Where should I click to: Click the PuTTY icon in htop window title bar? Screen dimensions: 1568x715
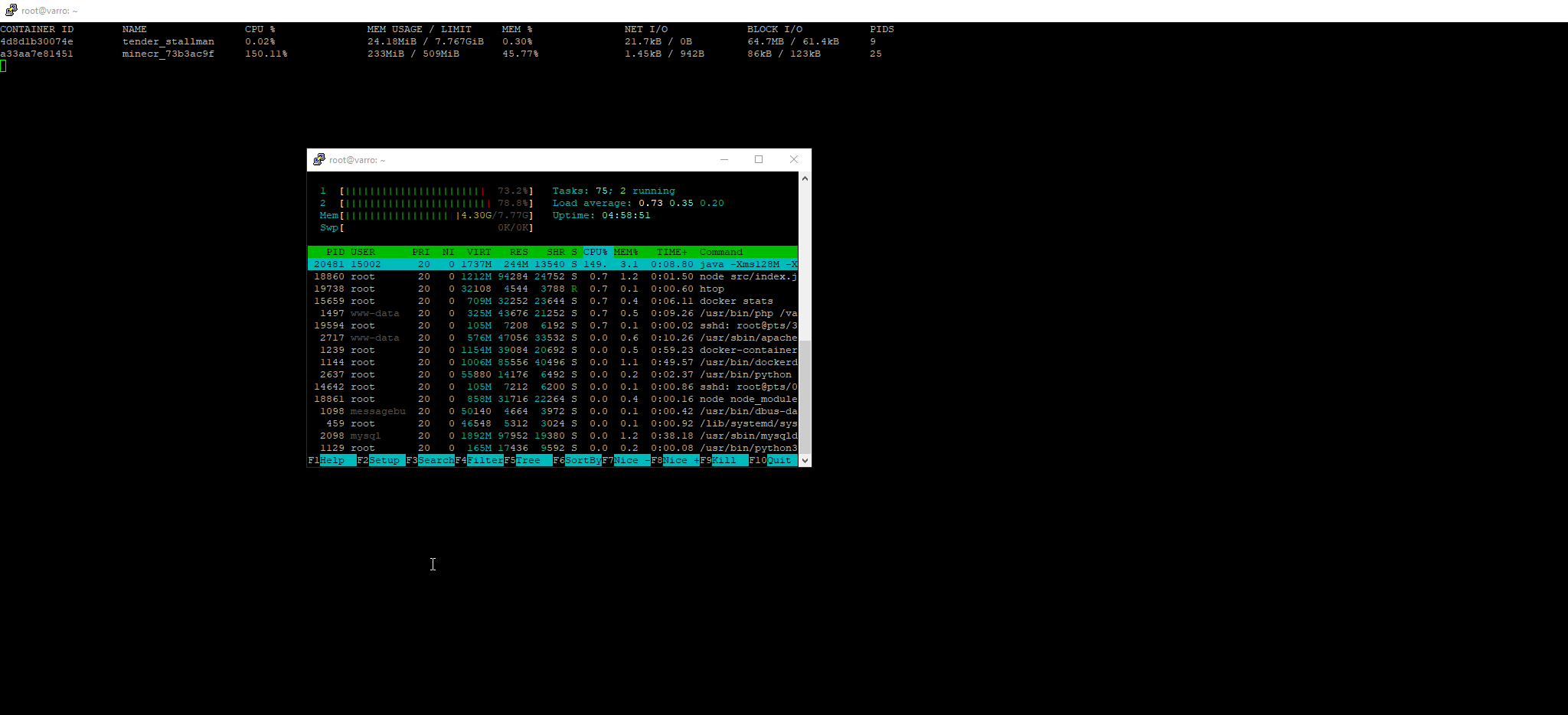[318, 159]
